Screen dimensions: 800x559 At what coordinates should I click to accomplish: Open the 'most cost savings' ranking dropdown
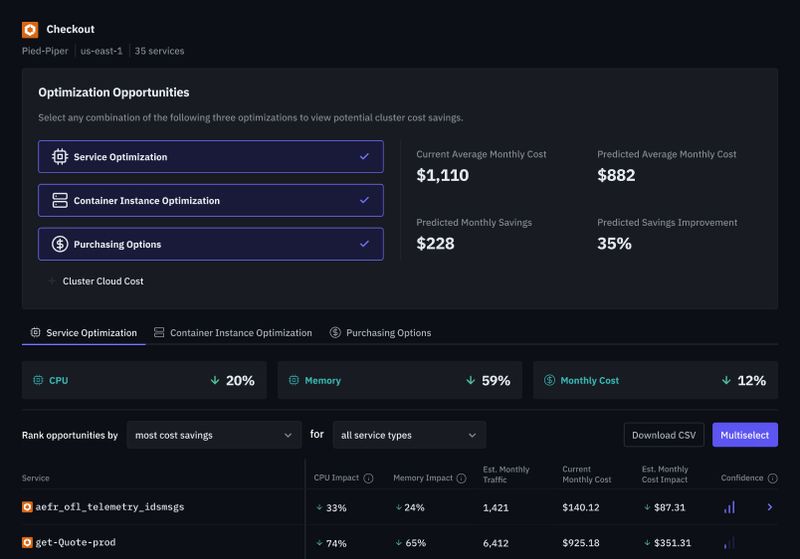coord(214,435)
